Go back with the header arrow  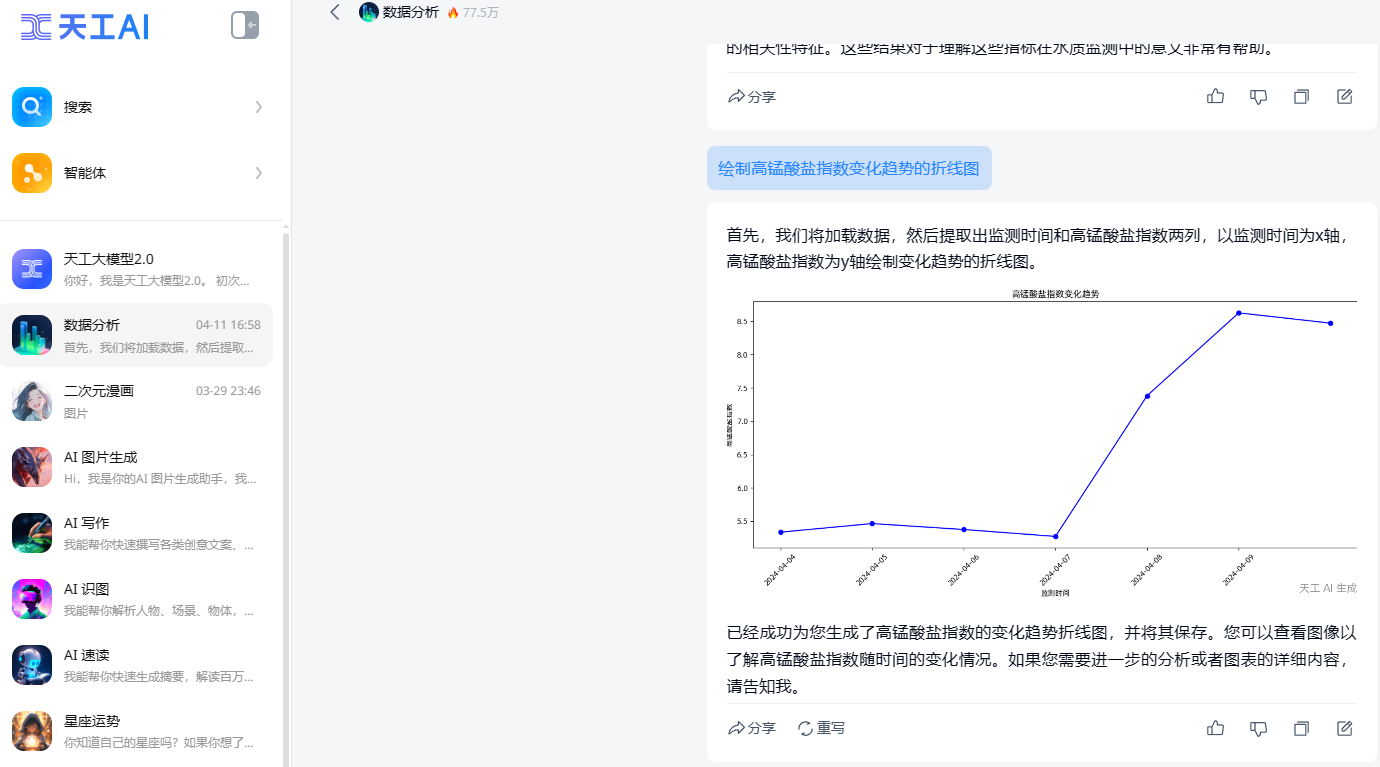point(335,12)
